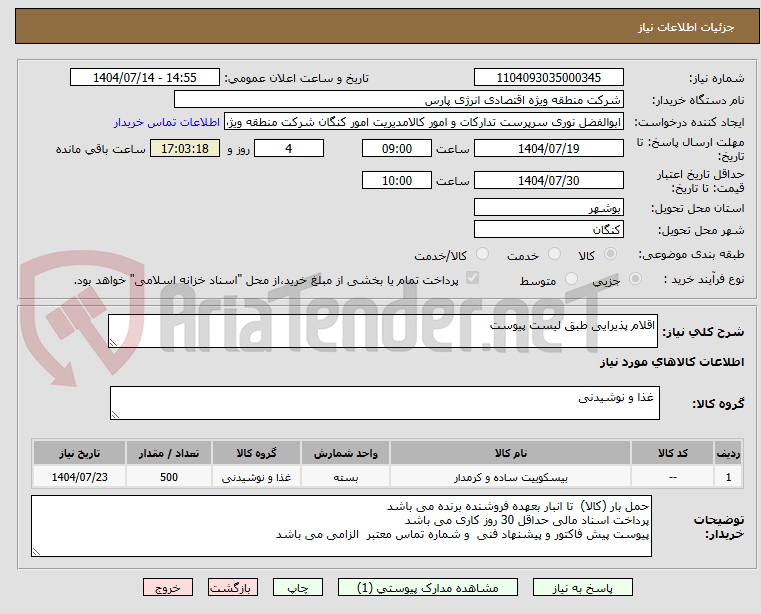761x614 pixels.
Task: Click the validity time field 10:00
Action: pyautogui.click(x=397, y=181)
